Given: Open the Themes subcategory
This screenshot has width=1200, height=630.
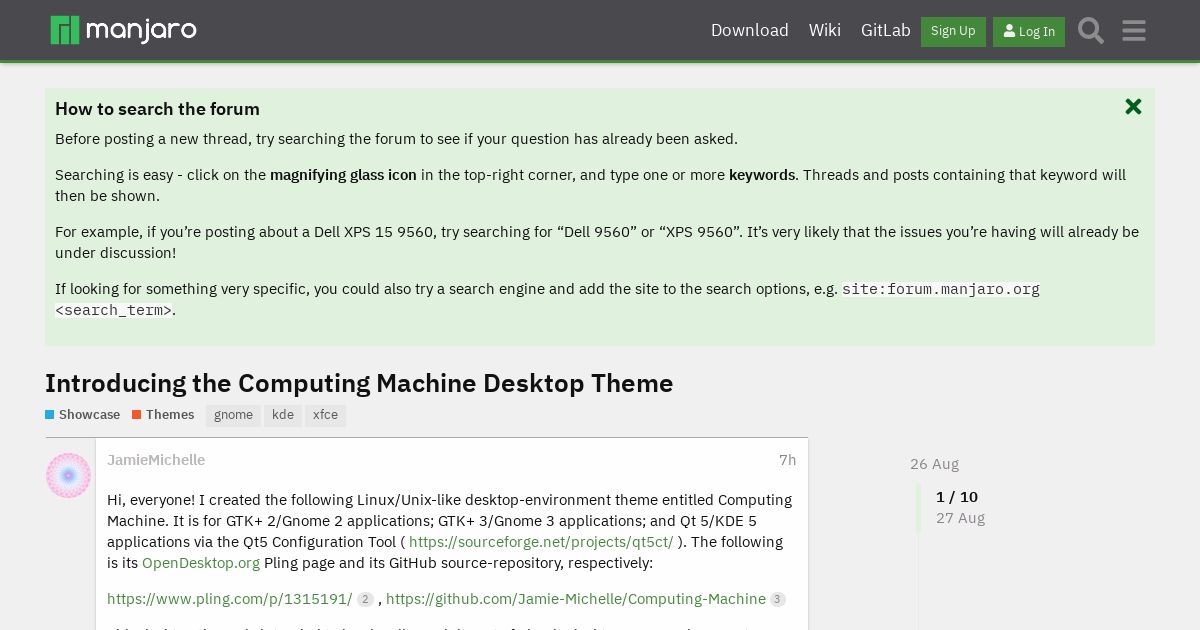Looking at the screenshot, I should tap(163, 415).
